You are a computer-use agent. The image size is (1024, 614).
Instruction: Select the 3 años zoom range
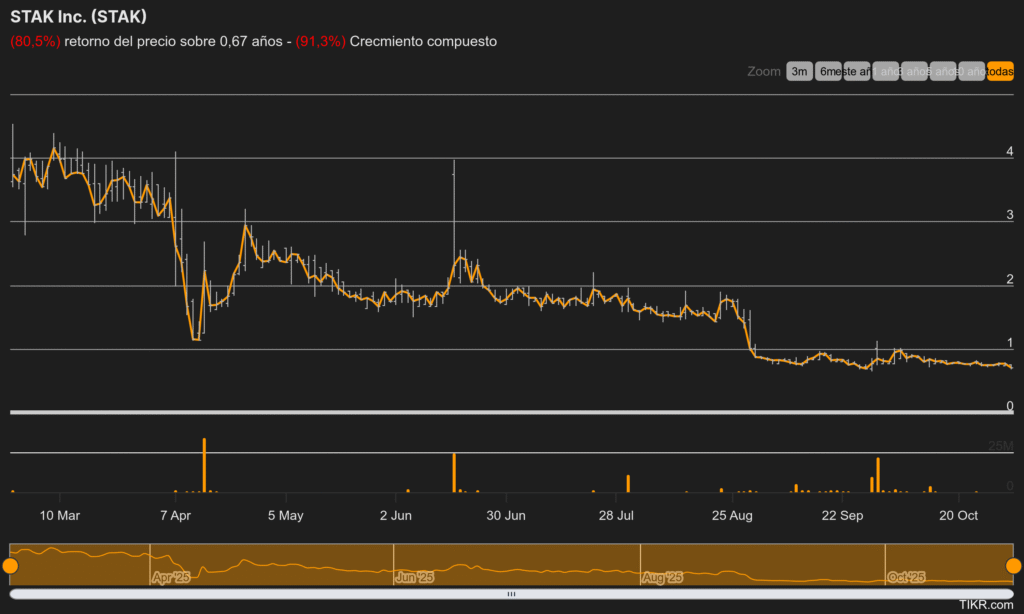(x=914, y=71)
